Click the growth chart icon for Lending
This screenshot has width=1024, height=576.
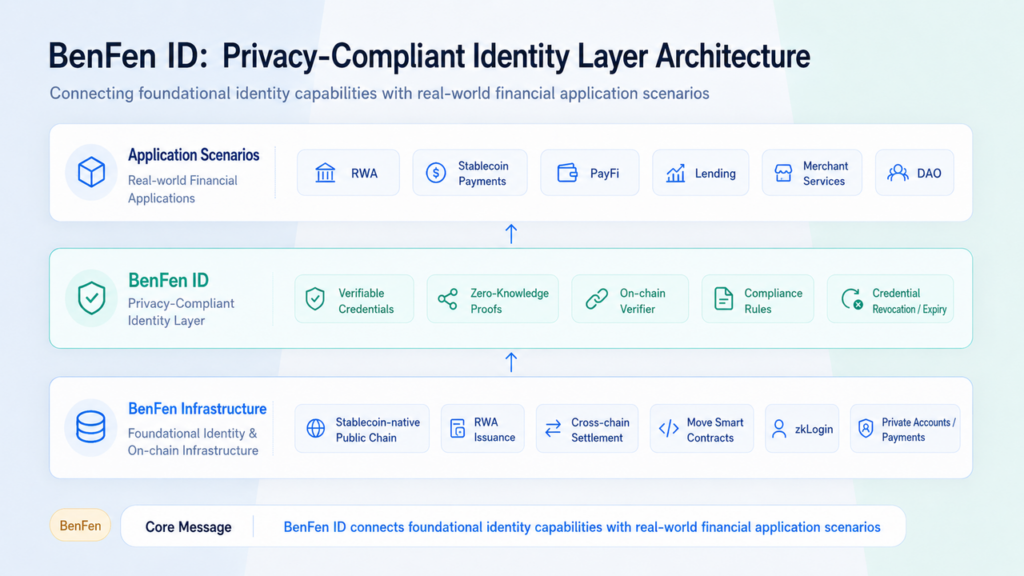point(675,173)
